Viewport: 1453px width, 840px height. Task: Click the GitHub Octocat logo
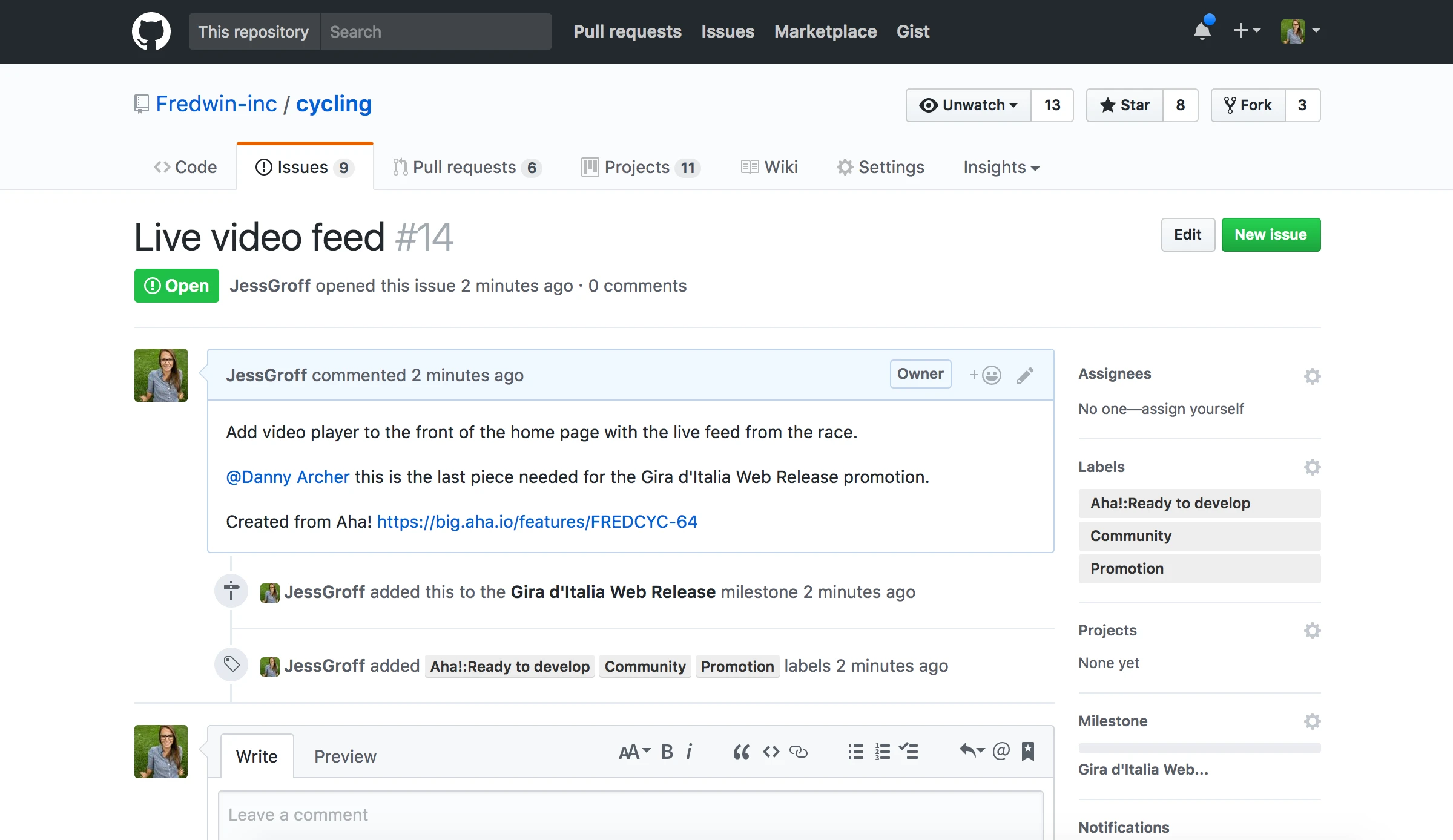pos(151,31)
